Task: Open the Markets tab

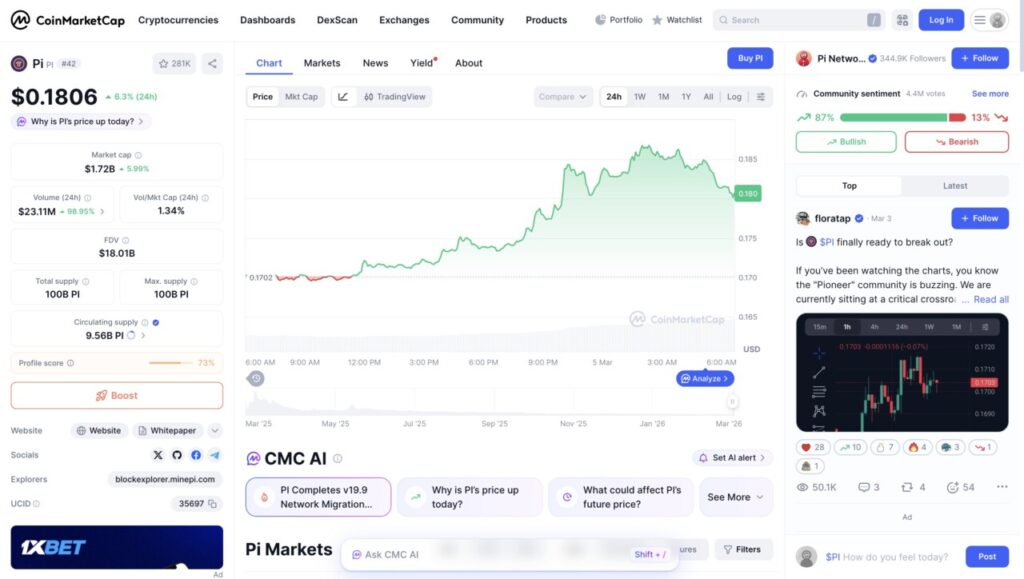Action: (x=322, y=63)
